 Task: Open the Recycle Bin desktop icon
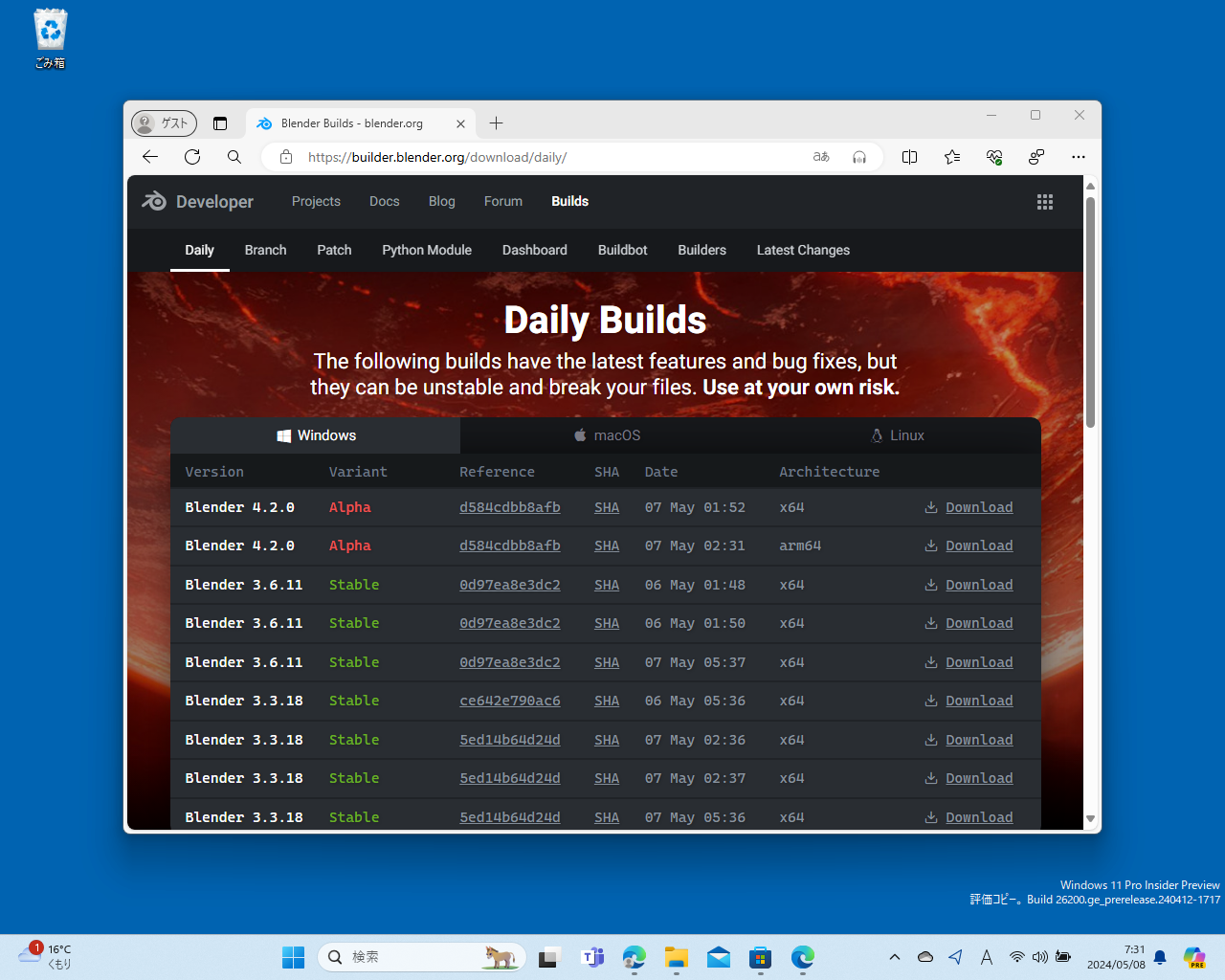pyautogui.click(x=50, y=38)
